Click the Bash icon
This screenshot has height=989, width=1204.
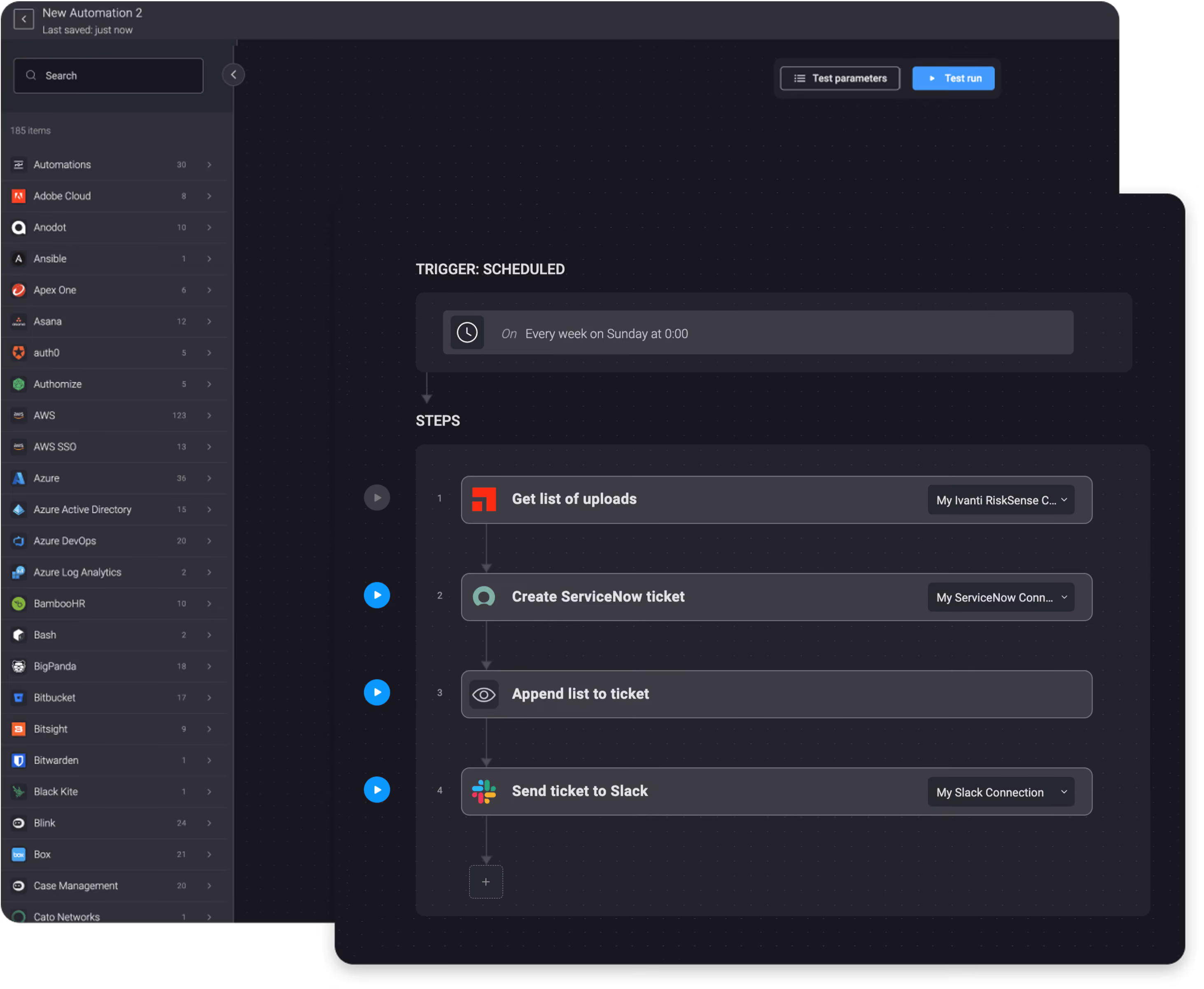19,635
